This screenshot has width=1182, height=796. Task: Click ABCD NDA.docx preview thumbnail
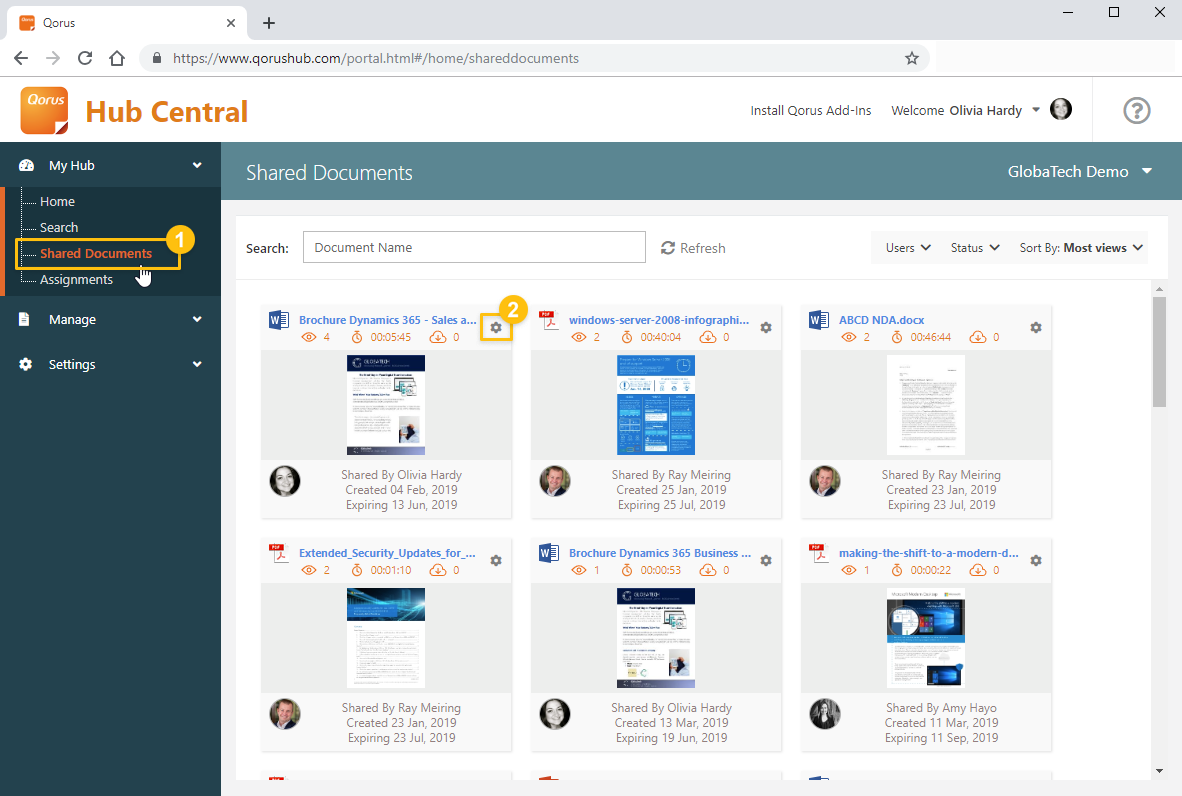coord(926,405)
